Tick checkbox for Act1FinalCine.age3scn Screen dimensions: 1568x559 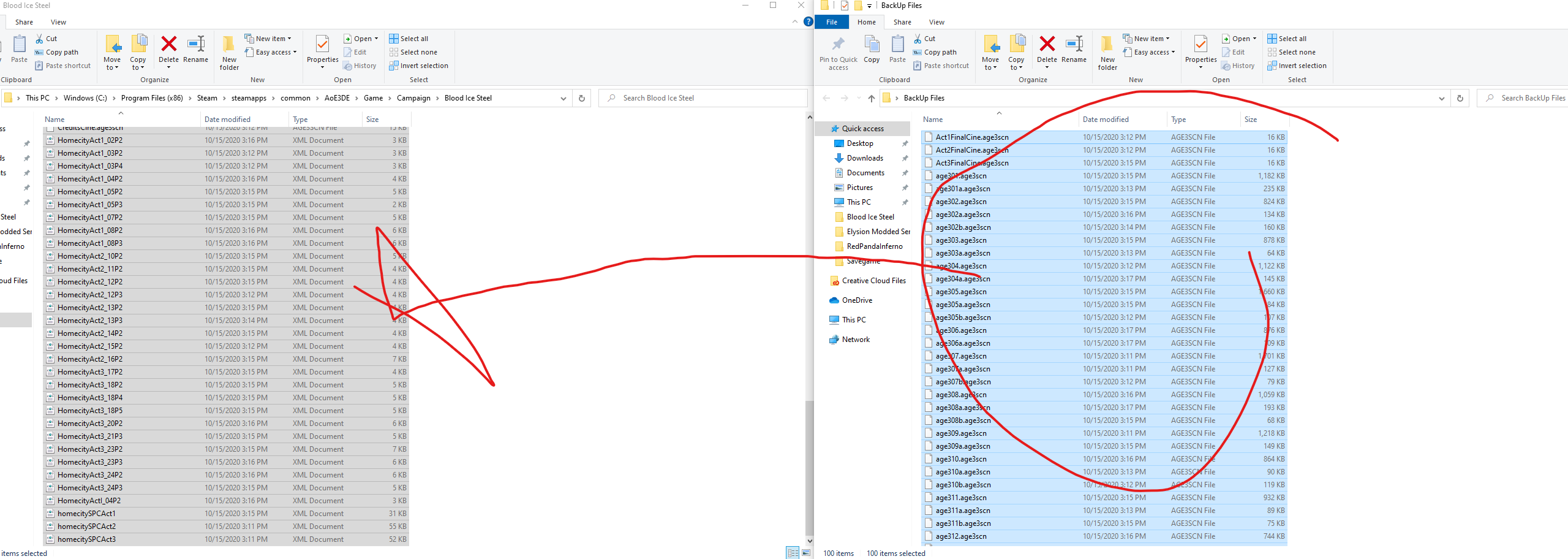coord(929,137)
